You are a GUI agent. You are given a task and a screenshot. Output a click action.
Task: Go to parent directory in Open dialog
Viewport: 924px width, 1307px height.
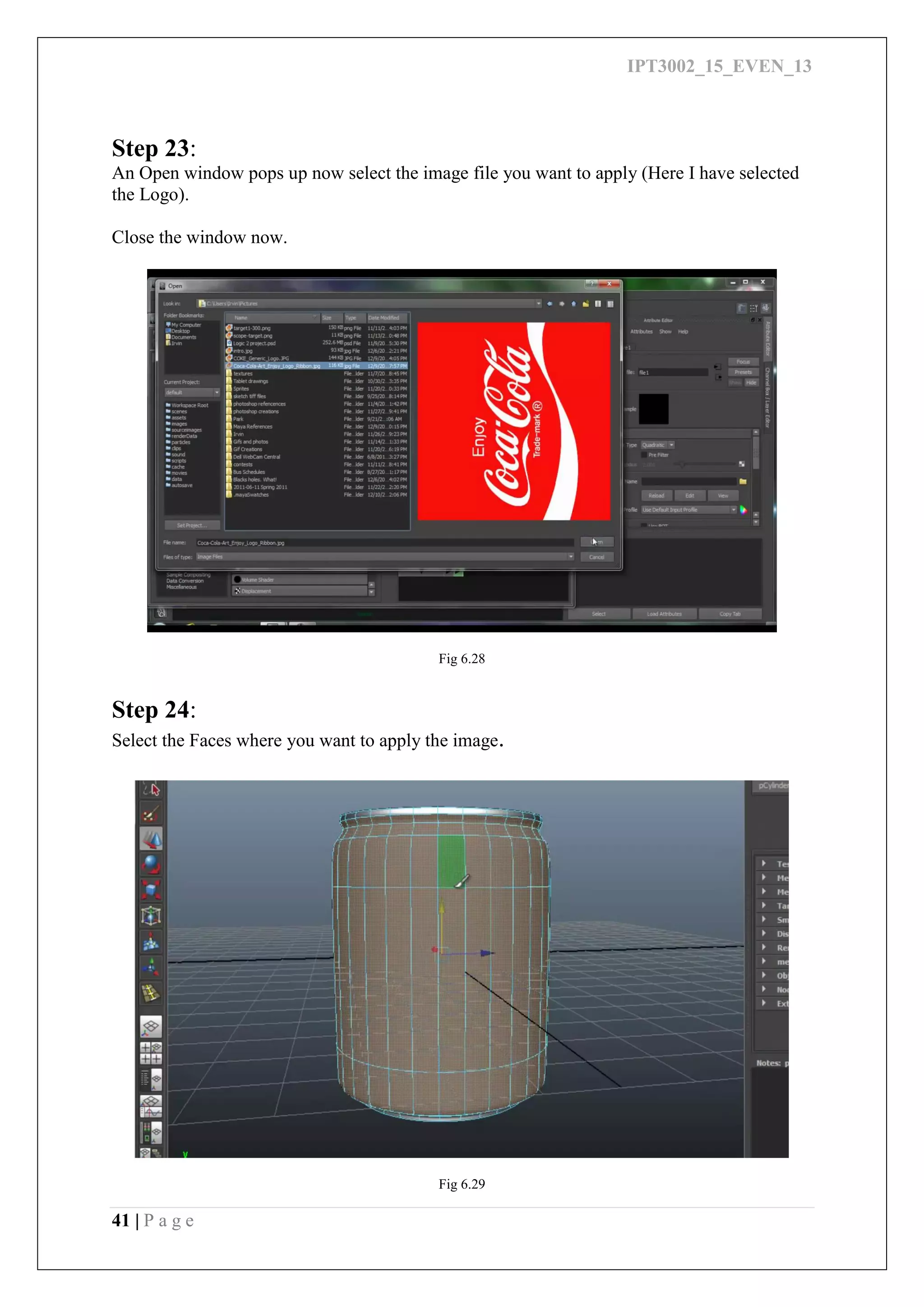point(573,304)
